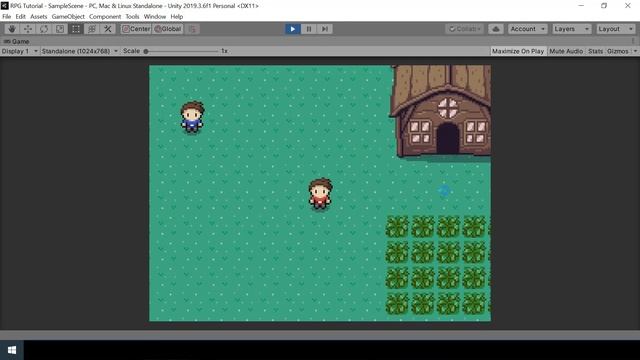
Task: Open Standalone (1024x768) resolution dropdown
Action: click(80, 51)
